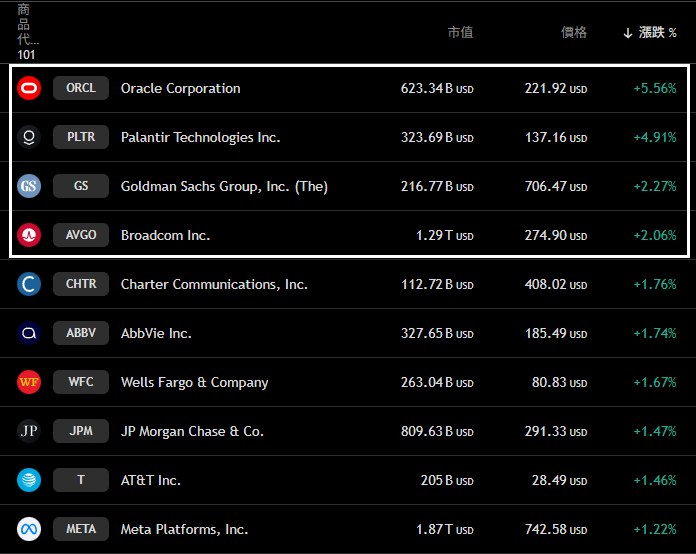Click the Wells Fargo logo icon
Viewport: 696px width, 554px height.
point(29,382)
